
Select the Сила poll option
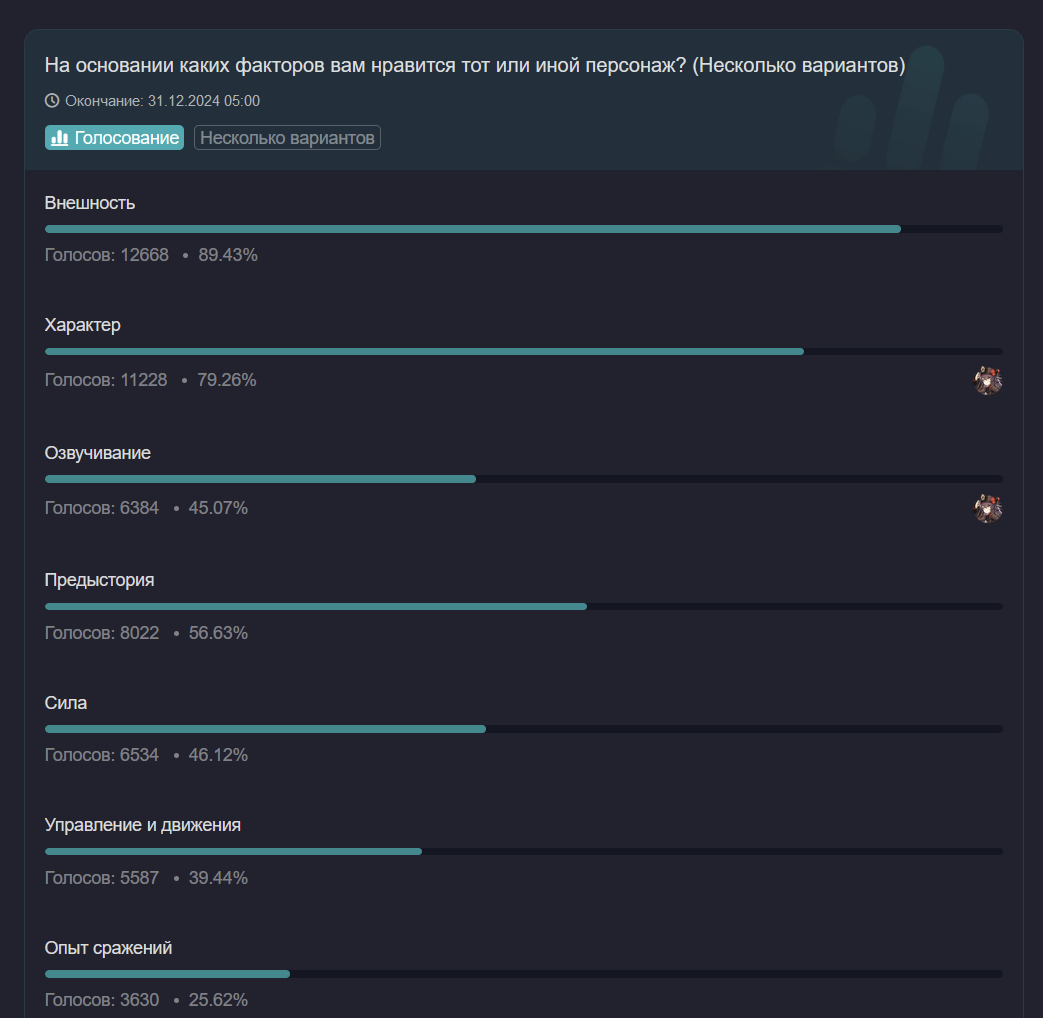66,703
